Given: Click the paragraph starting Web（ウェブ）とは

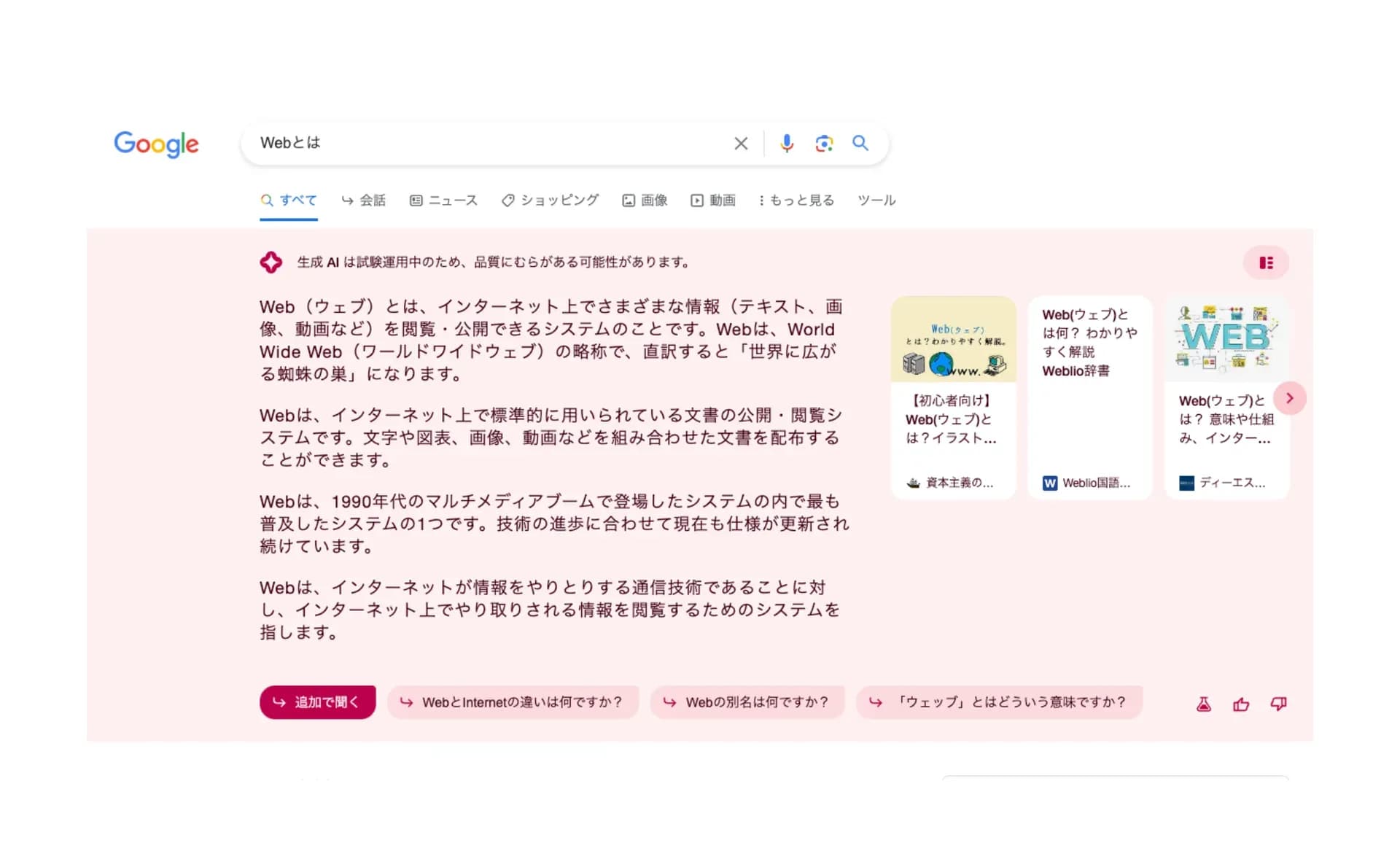Looking at the screenshot, I should 552,341.
